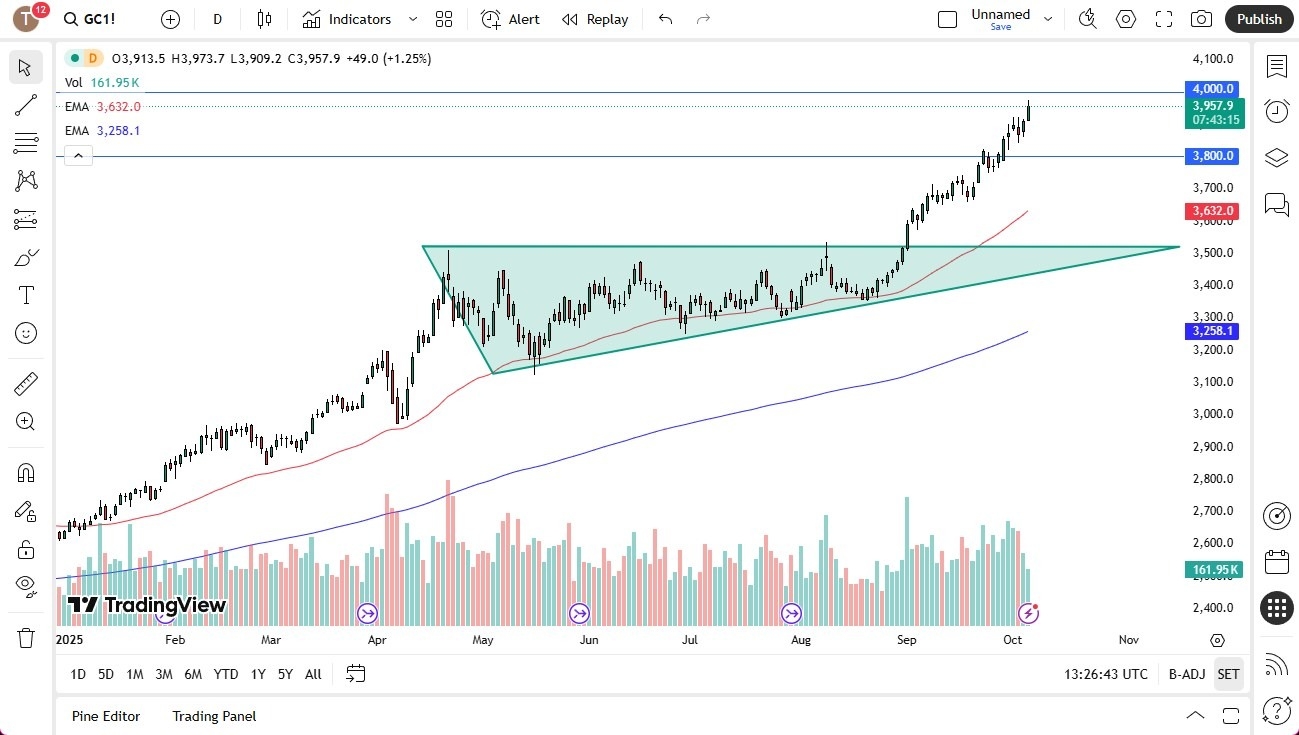Open chart settings via the gear icon
Image resolution: width=1299 pixels, height=735 pixels.
[x=1126, y=19]
